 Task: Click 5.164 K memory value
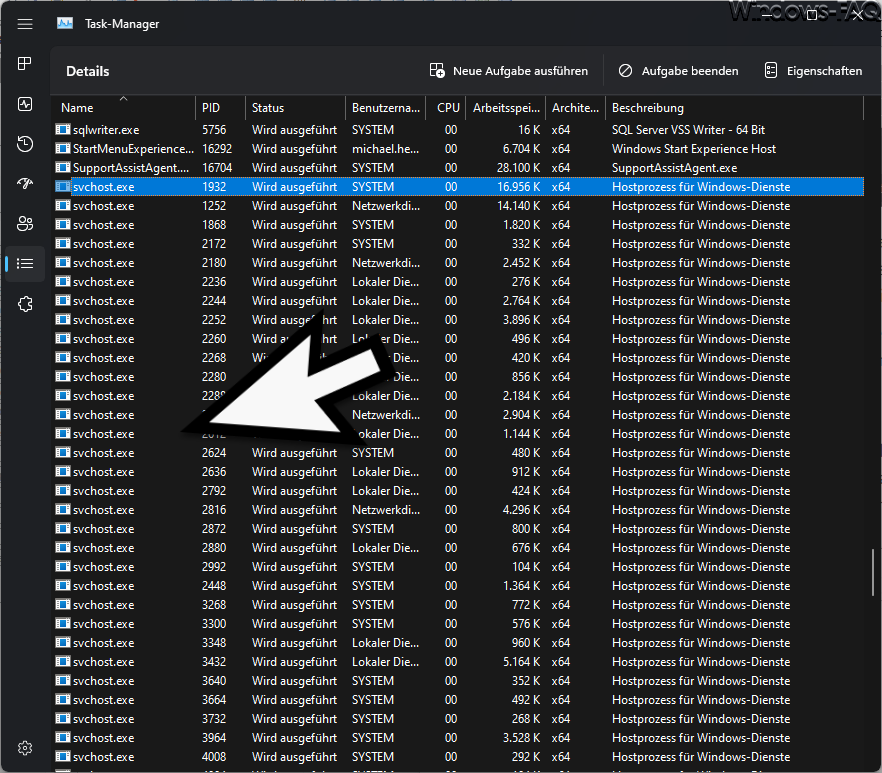click(521, 662)
